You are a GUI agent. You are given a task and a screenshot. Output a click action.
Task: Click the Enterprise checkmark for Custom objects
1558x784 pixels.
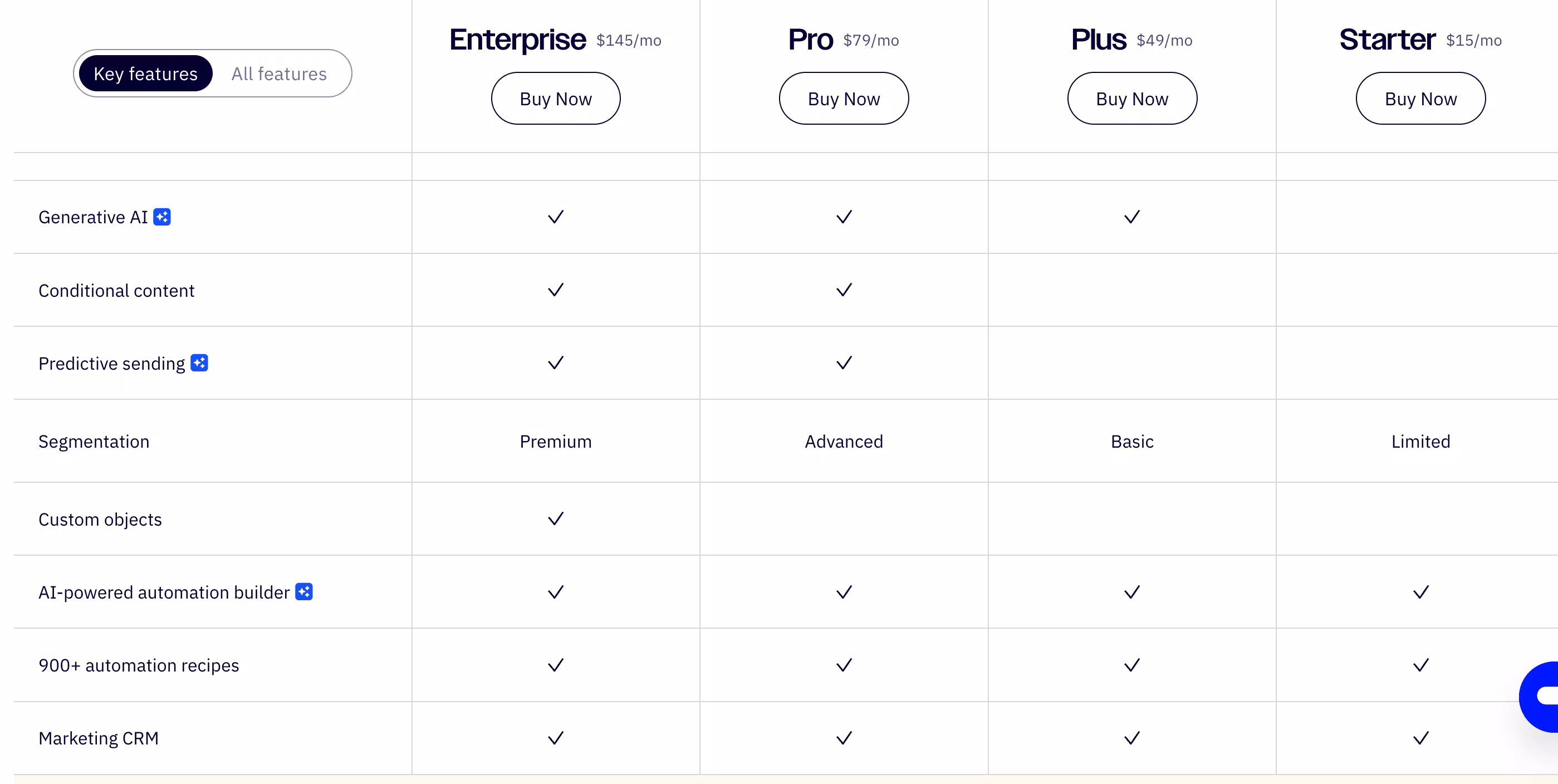click(x=555, y=518)
